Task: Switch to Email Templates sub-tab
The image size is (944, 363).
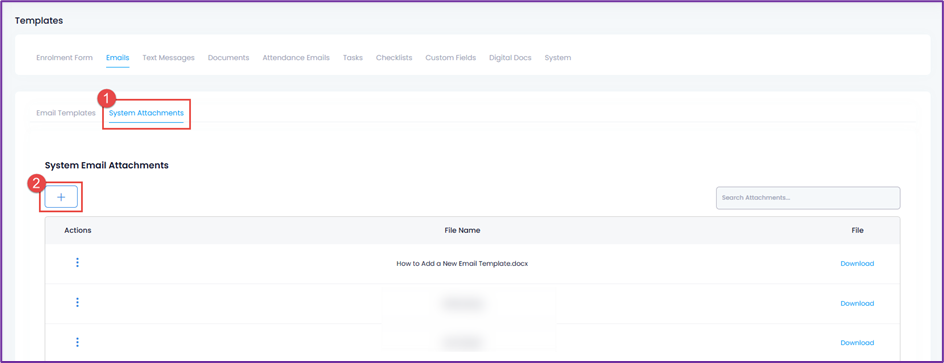Action: click(x=66, y=113)
